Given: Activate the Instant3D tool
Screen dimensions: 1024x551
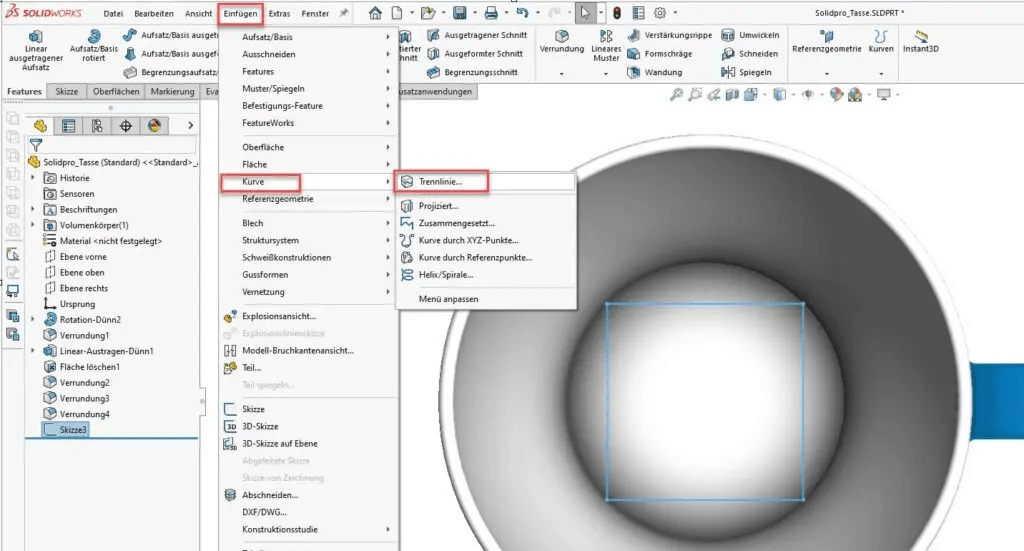Looking at the screenshot, I should pyautogui.click(x=920, y=36).
